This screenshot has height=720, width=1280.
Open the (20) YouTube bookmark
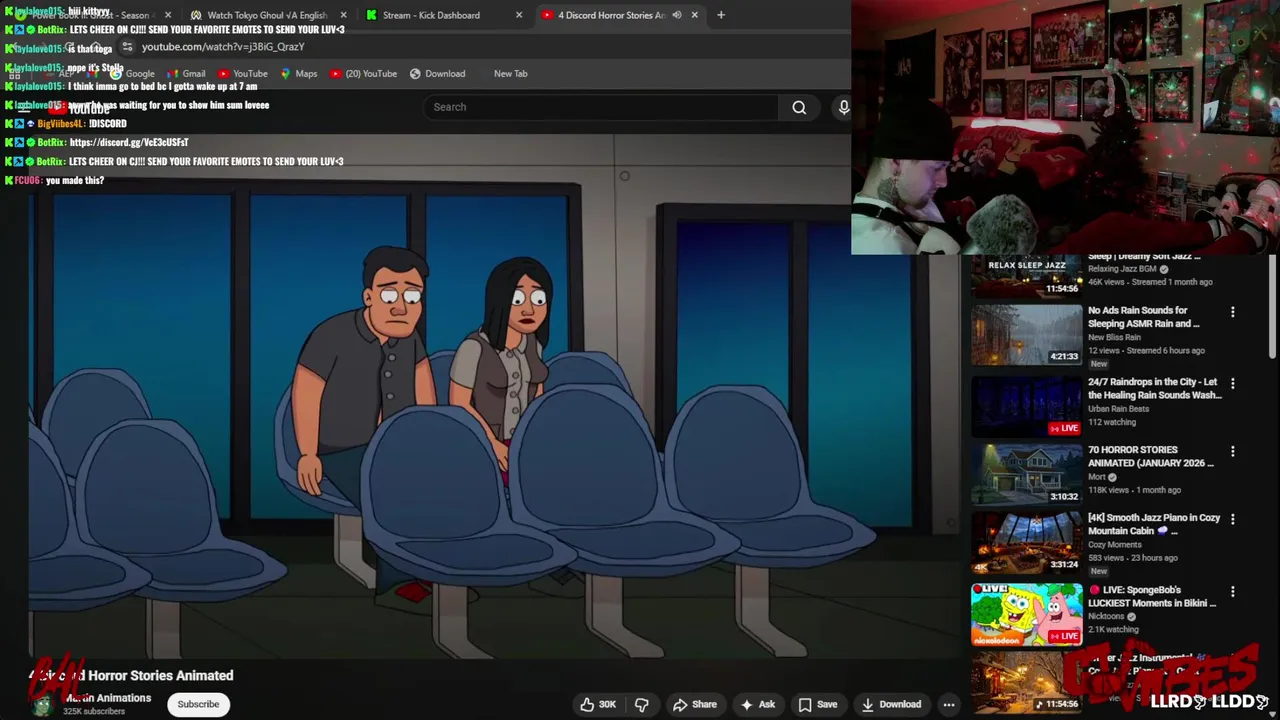click(363, 73)
